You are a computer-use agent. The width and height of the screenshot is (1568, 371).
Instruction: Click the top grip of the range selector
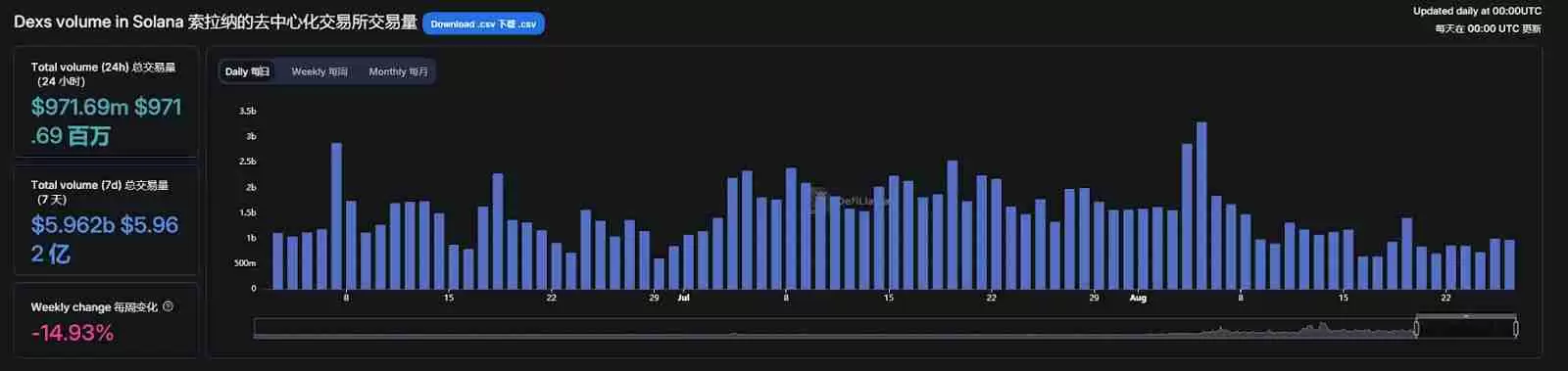[x=1466, y=316]
